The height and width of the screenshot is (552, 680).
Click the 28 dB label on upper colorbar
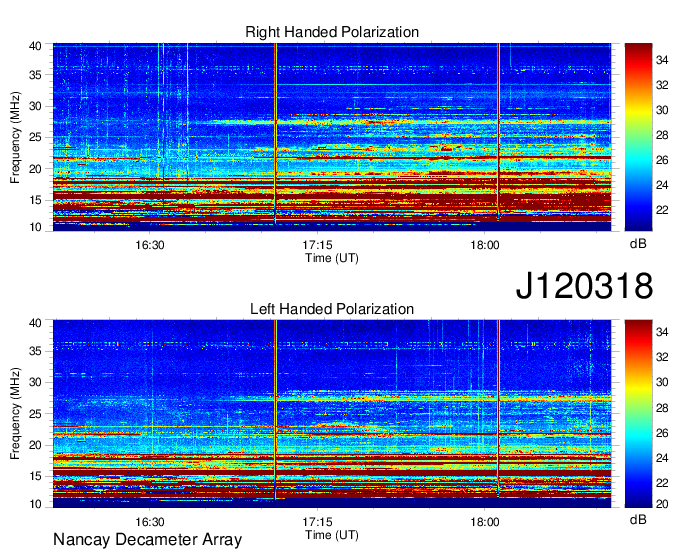[662, 135]
